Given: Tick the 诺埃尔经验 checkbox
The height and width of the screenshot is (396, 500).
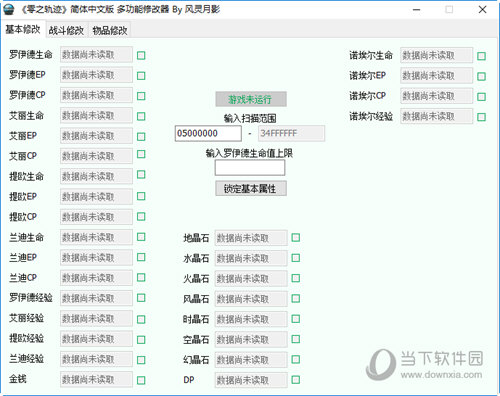Looking at the screenshot, I should point(481,117).
